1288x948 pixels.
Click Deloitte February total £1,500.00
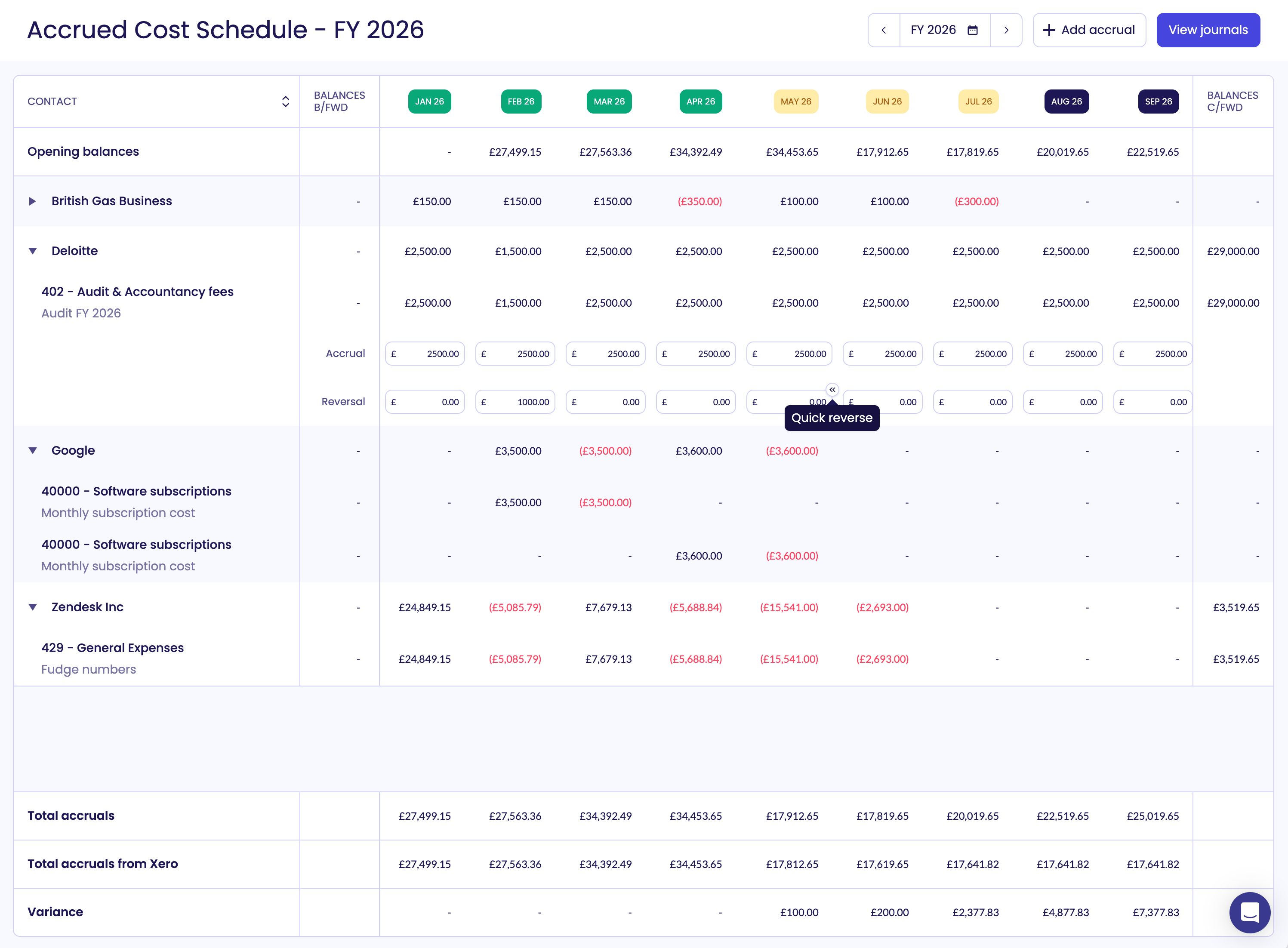[518, 251]
